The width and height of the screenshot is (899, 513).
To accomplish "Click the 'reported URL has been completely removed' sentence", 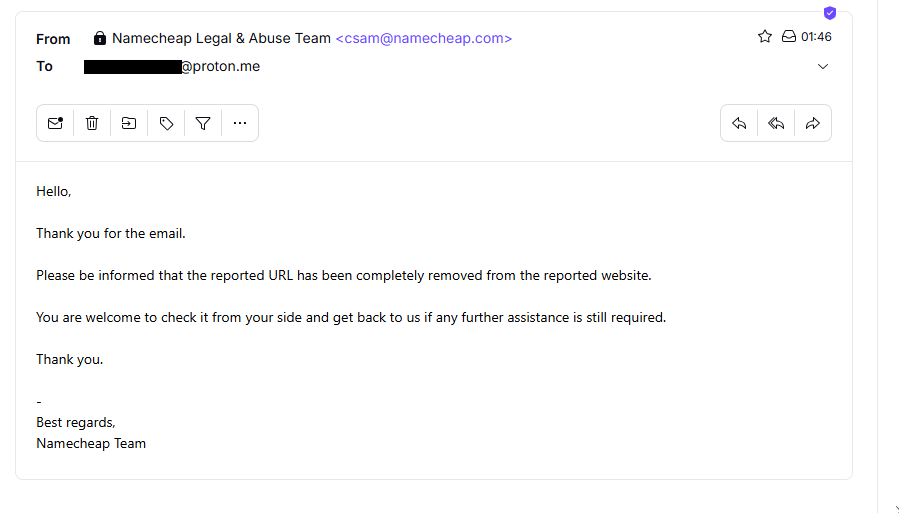I will (343, 275).
